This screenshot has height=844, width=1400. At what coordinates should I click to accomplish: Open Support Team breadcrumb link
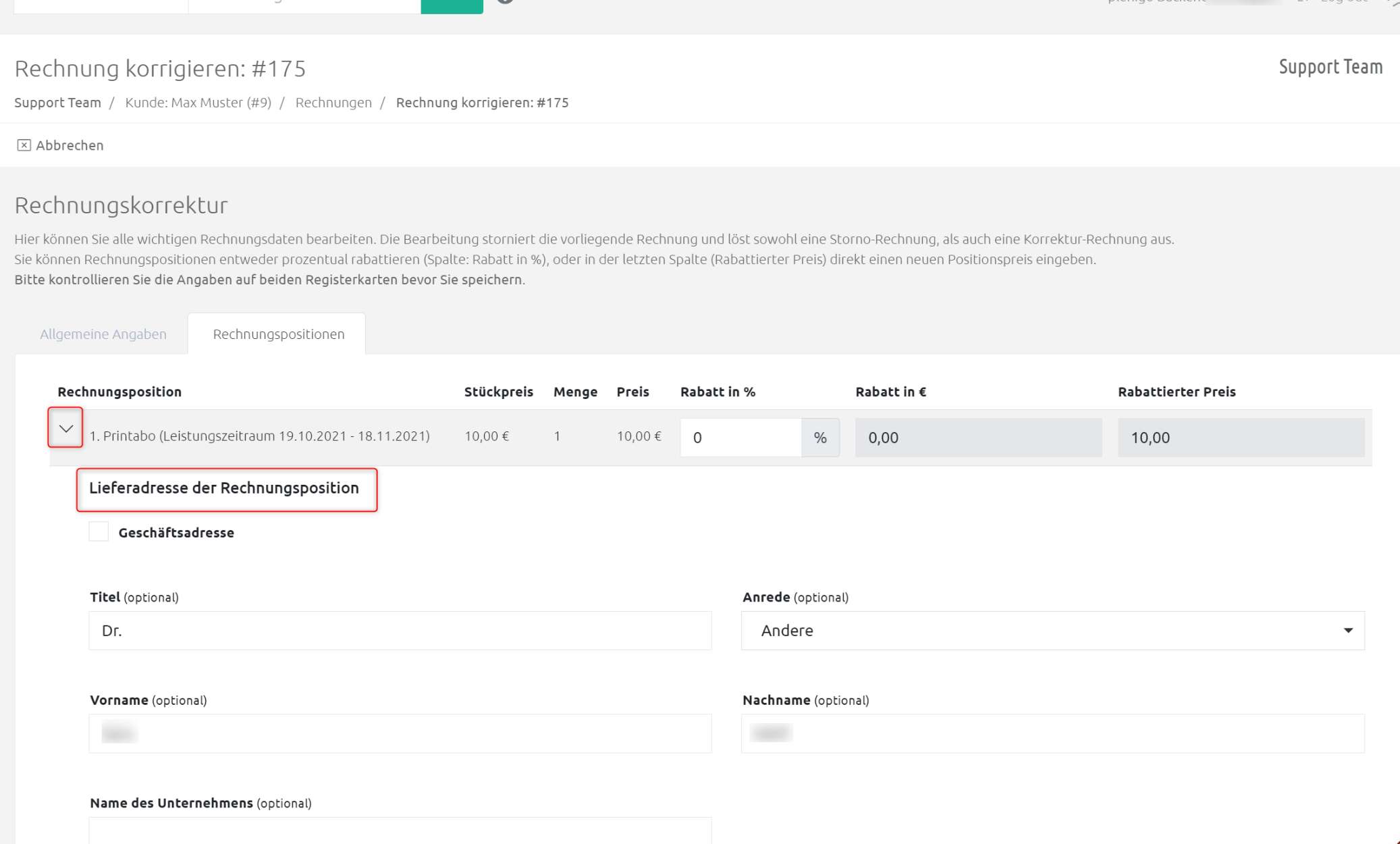(x=57, y=103)
